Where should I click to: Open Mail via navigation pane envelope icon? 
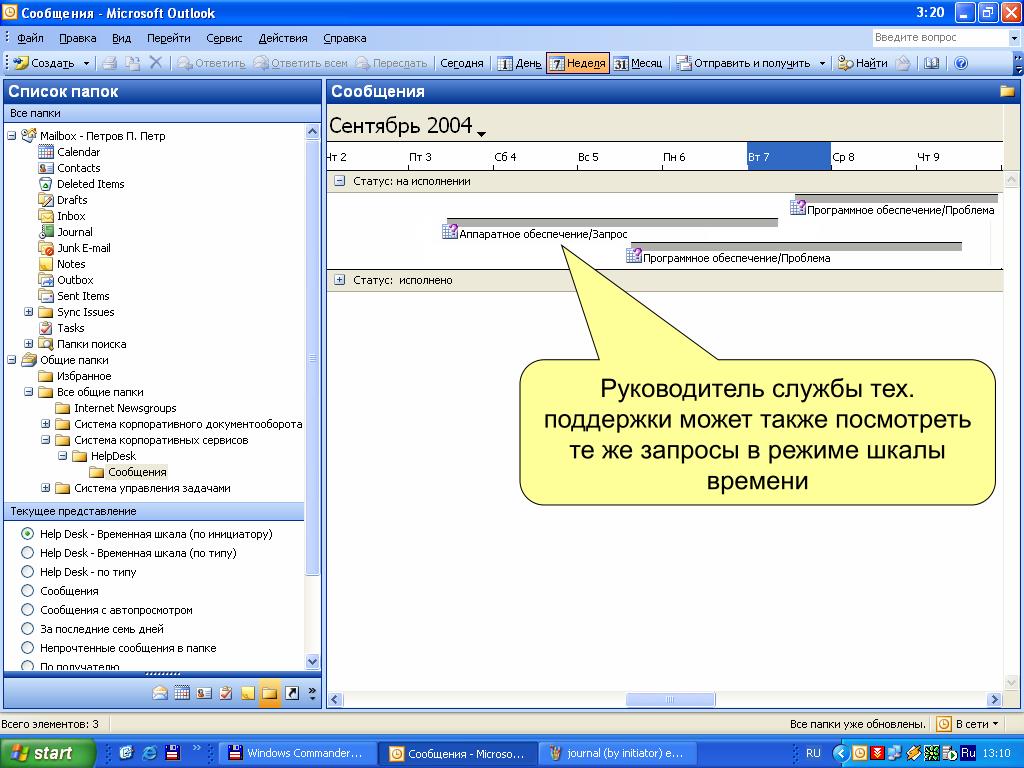point(160,693)
